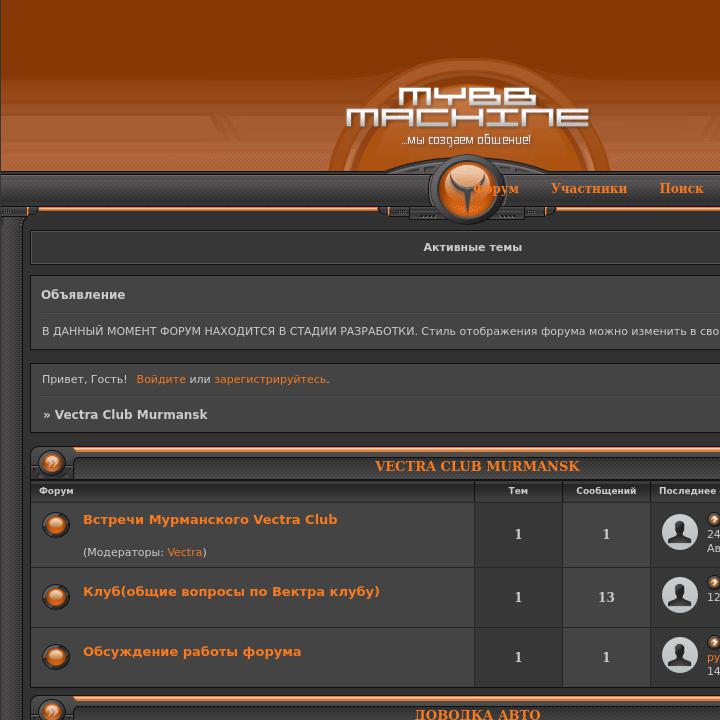This screenshot has height=720, width=720.
Task: Click the VECTRA CLUB MURMANSK category title
Action: [477, 466]
